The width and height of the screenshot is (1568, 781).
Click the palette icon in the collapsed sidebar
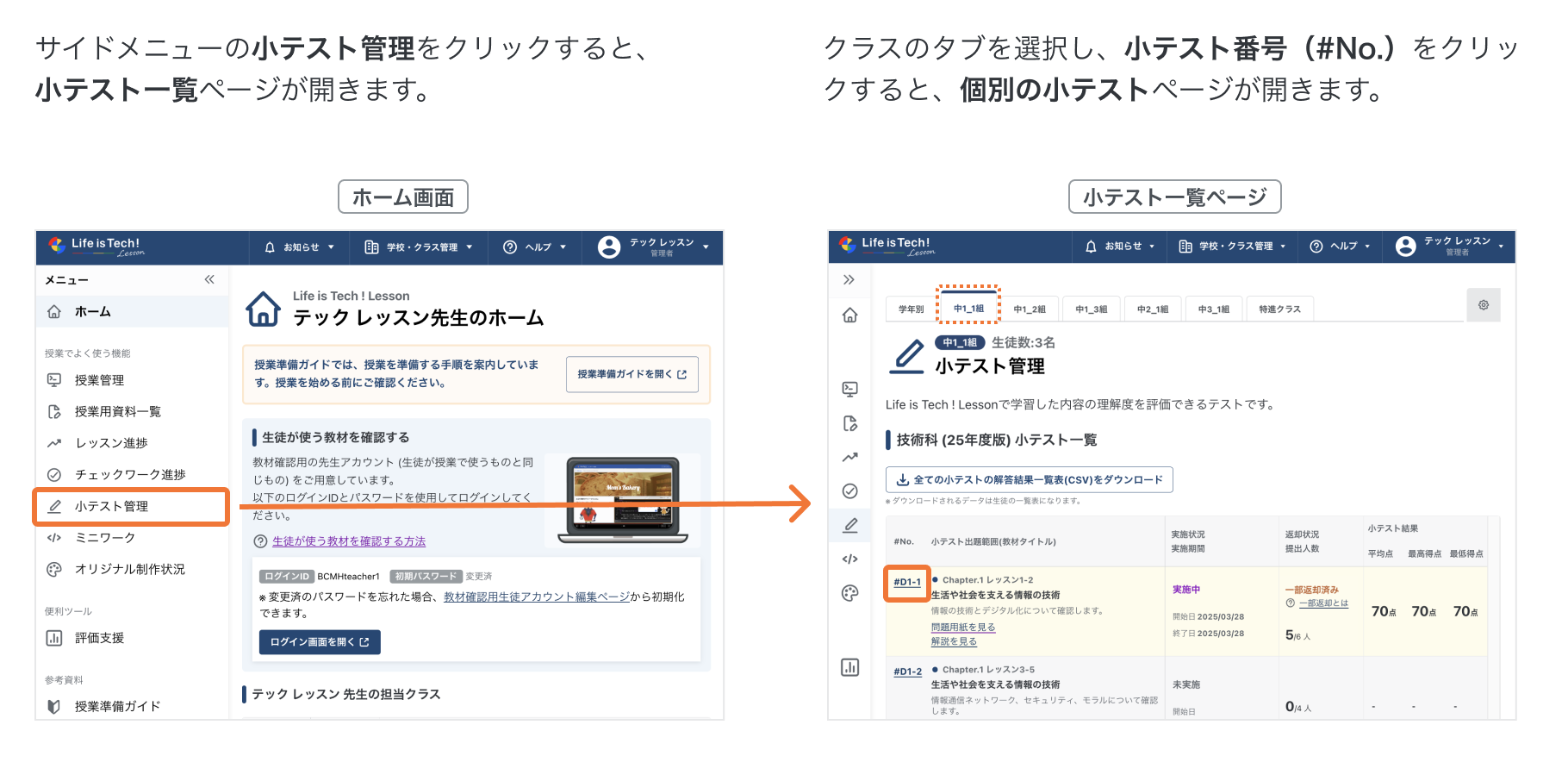(850, 593)
